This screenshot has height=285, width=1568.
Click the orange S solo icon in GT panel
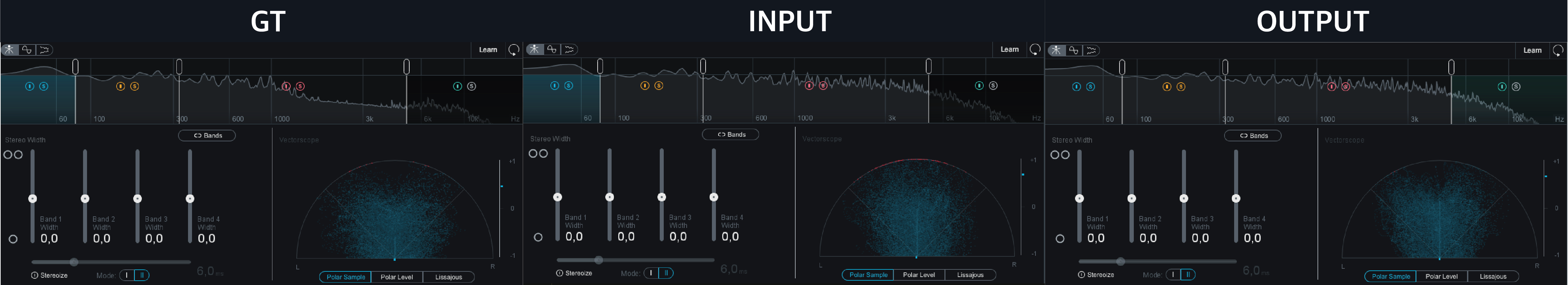pyautogui.click(x=135, y=86)
